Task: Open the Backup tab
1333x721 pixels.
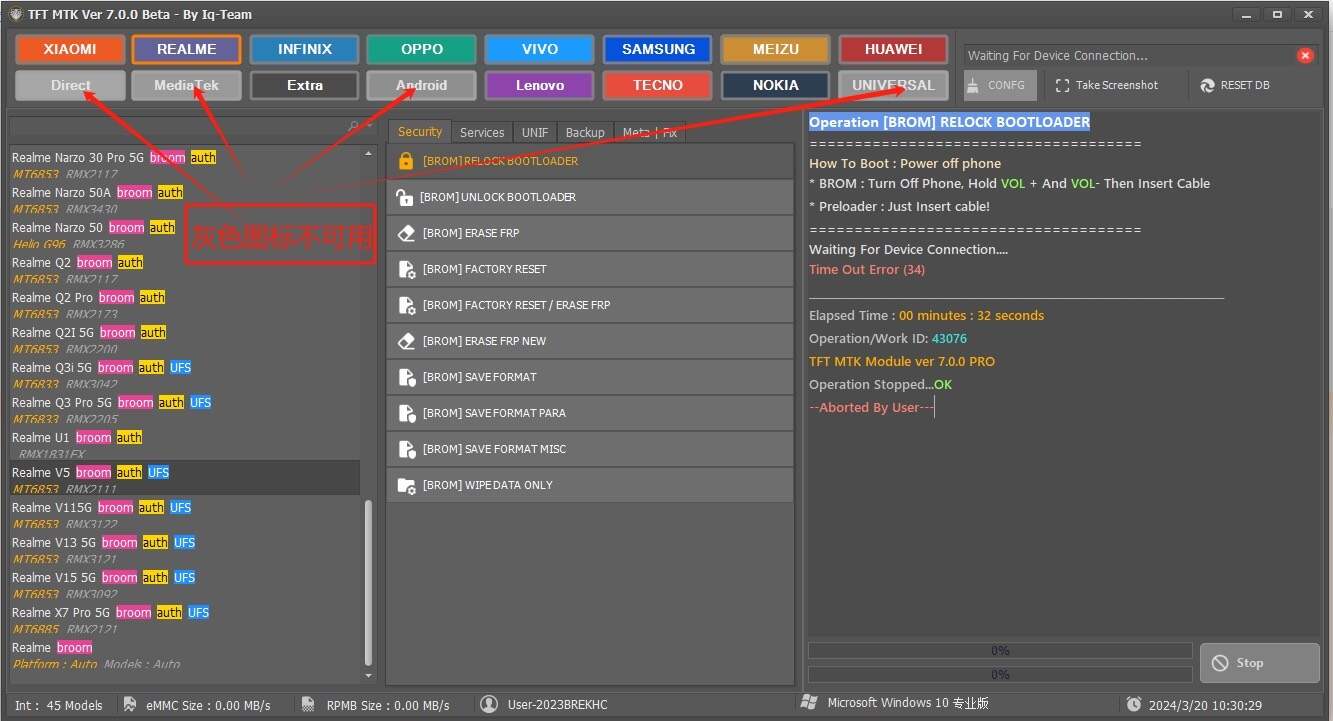Action: click(x=584, y=131)
